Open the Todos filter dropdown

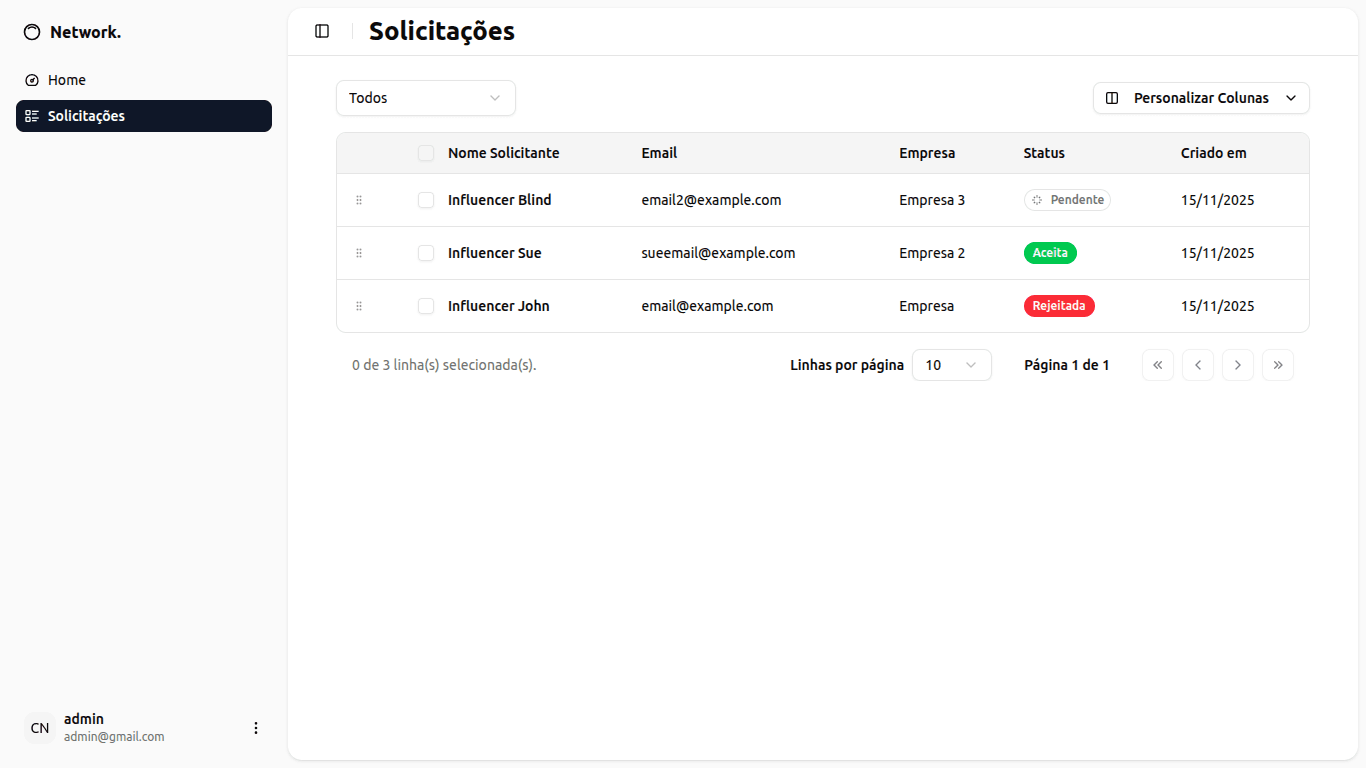(425, 97)
